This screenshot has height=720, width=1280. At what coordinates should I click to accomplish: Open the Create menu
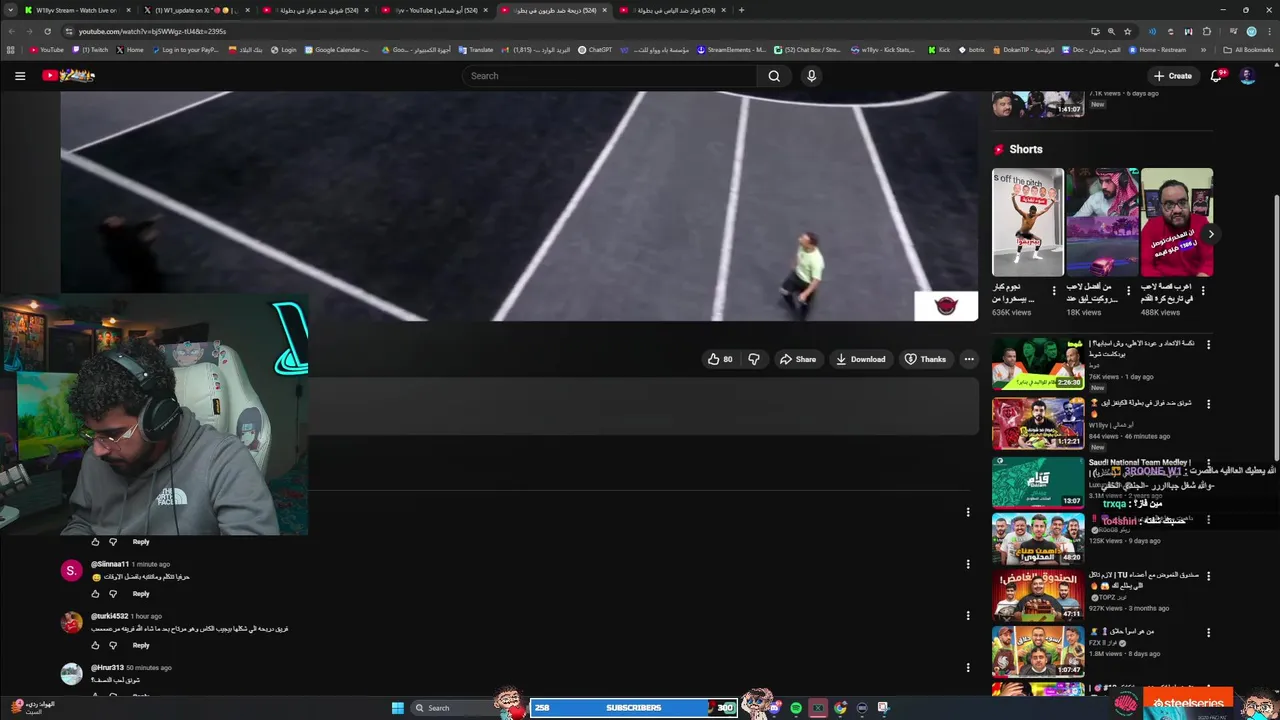tap(1172, 76)
